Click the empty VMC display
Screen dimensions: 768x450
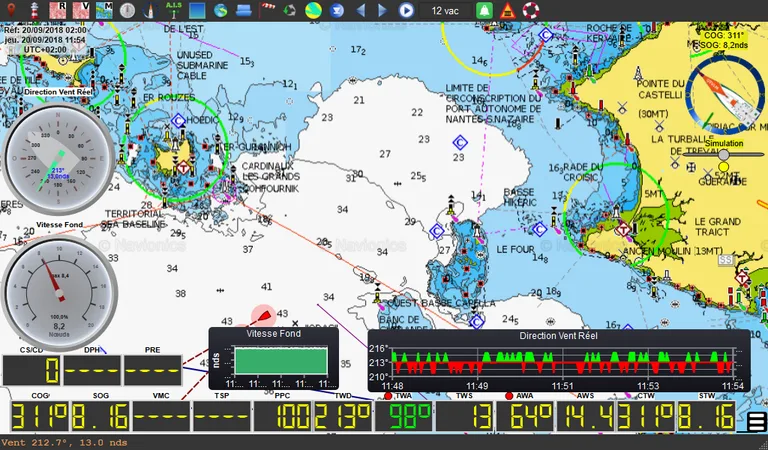tap(161, 417)
